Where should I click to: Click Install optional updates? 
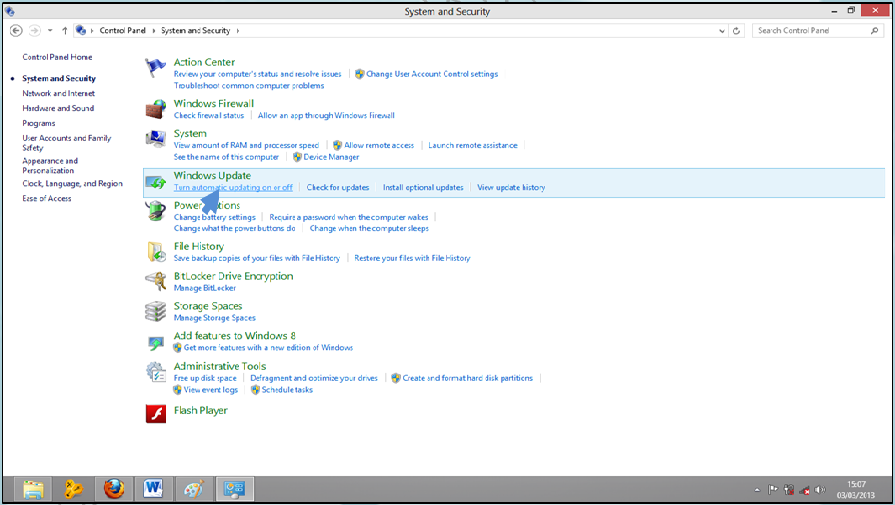click(423, 187)
